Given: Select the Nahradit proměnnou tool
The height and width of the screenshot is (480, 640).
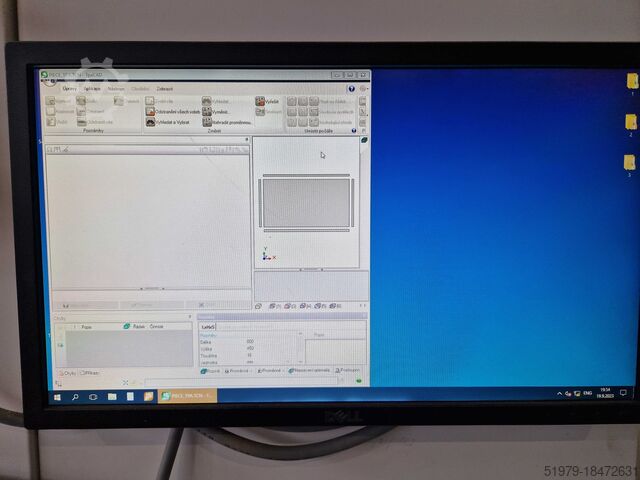Looking at the screenshot, I should click(x=207, y=122).
